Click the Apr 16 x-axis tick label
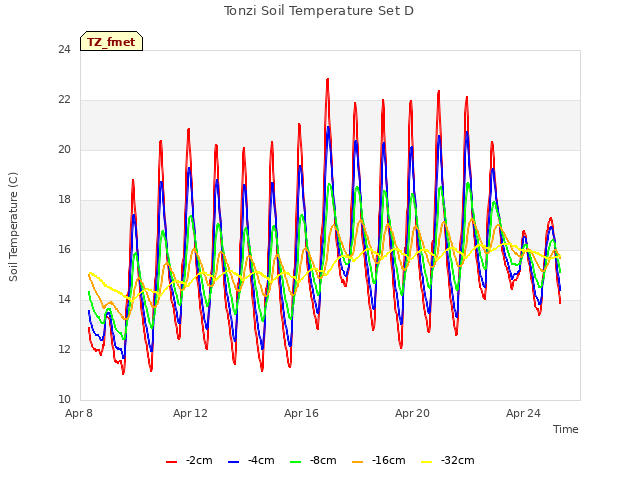This screenshot has width=640, height=480. [301, 413]
